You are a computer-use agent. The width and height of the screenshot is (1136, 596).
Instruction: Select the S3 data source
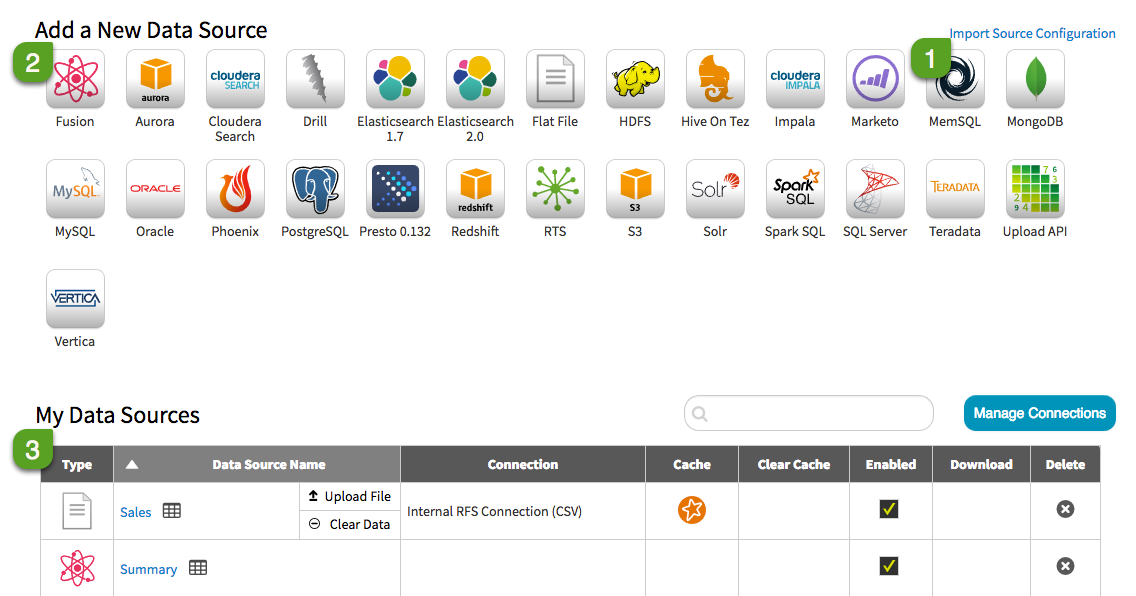click(635, 188)
